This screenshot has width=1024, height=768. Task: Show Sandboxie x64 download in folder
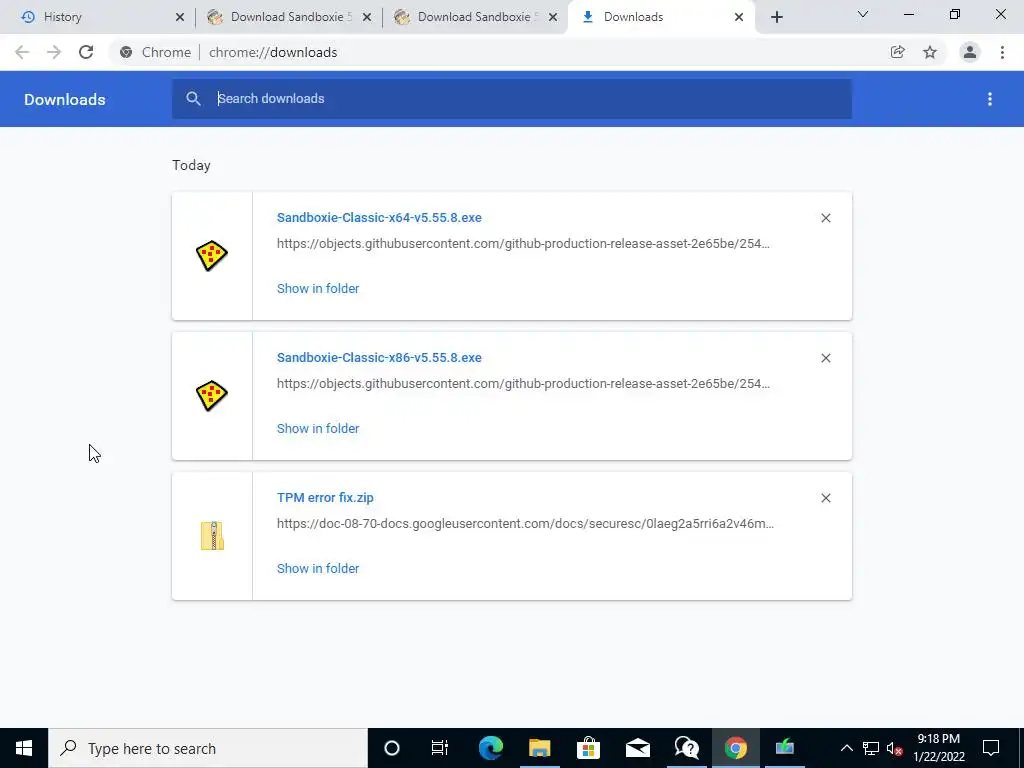(318, 289)
